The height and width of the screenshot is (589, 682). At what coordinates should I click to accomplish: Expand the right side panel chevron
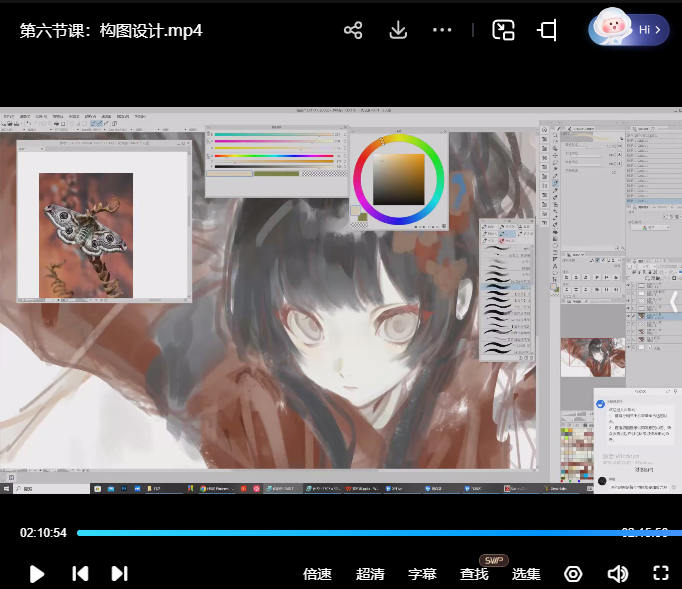673,300
